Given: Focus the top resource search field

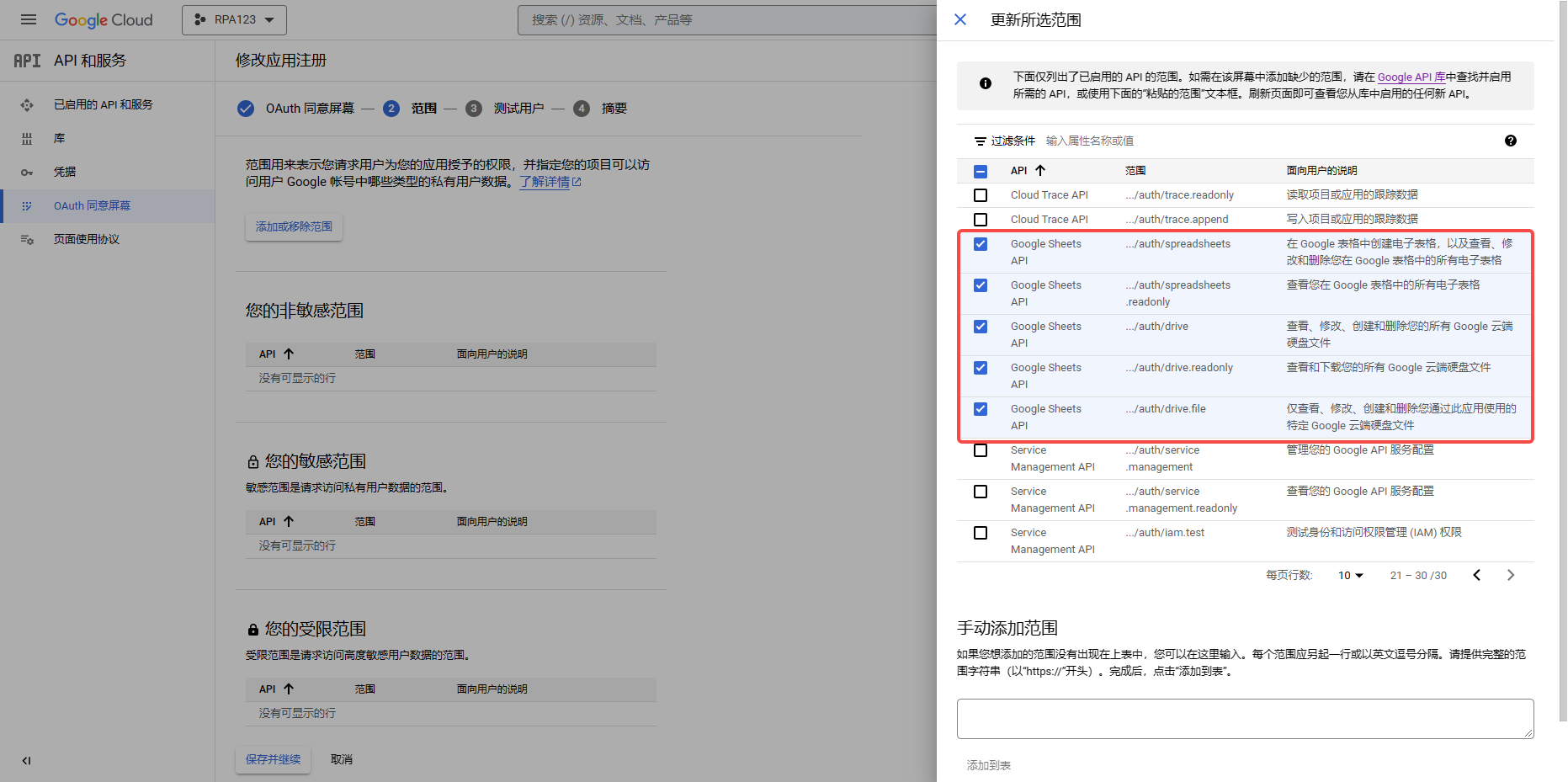Looking at the screenshot, I should [727, 19].
